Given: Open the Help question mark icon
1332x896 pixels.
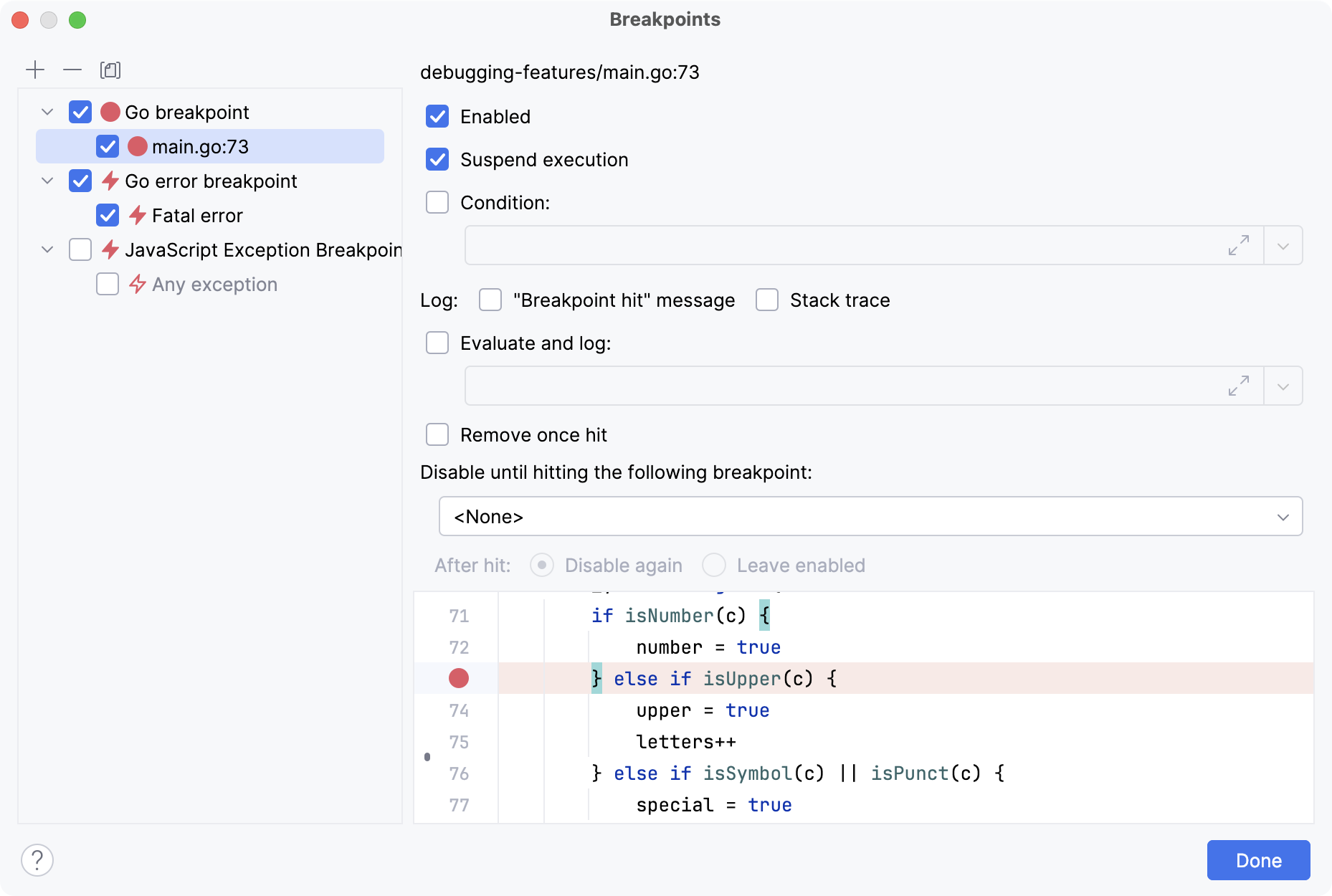Looking at the screenshot, I should (x=37, y=859).
